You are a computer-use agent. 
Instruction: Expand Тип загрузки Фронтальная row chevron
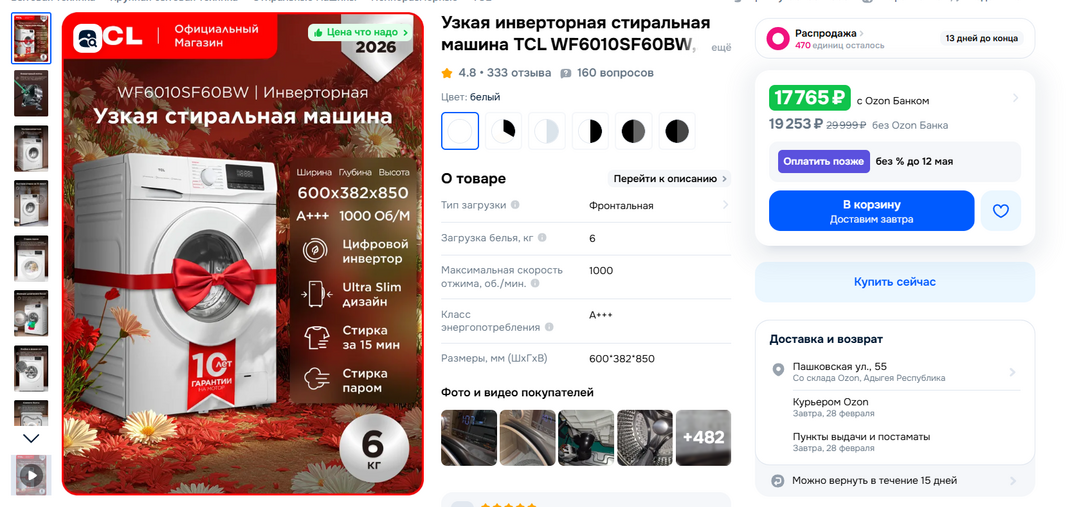pyautogui.click(x=725, y=205)
